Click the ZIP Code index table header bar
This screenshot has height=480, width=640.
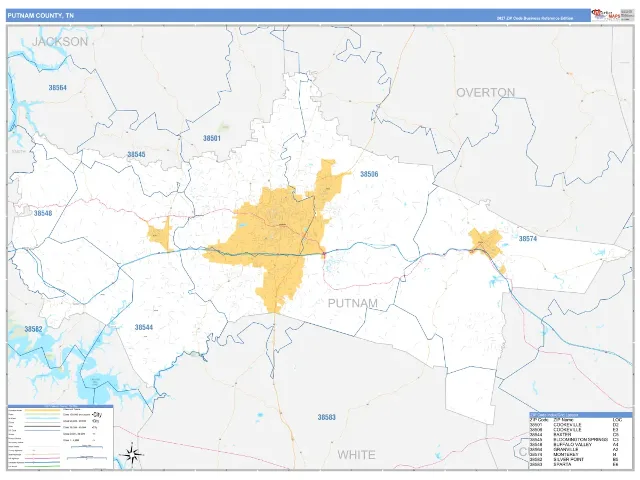pyautogui.click(x=580, y=415)
